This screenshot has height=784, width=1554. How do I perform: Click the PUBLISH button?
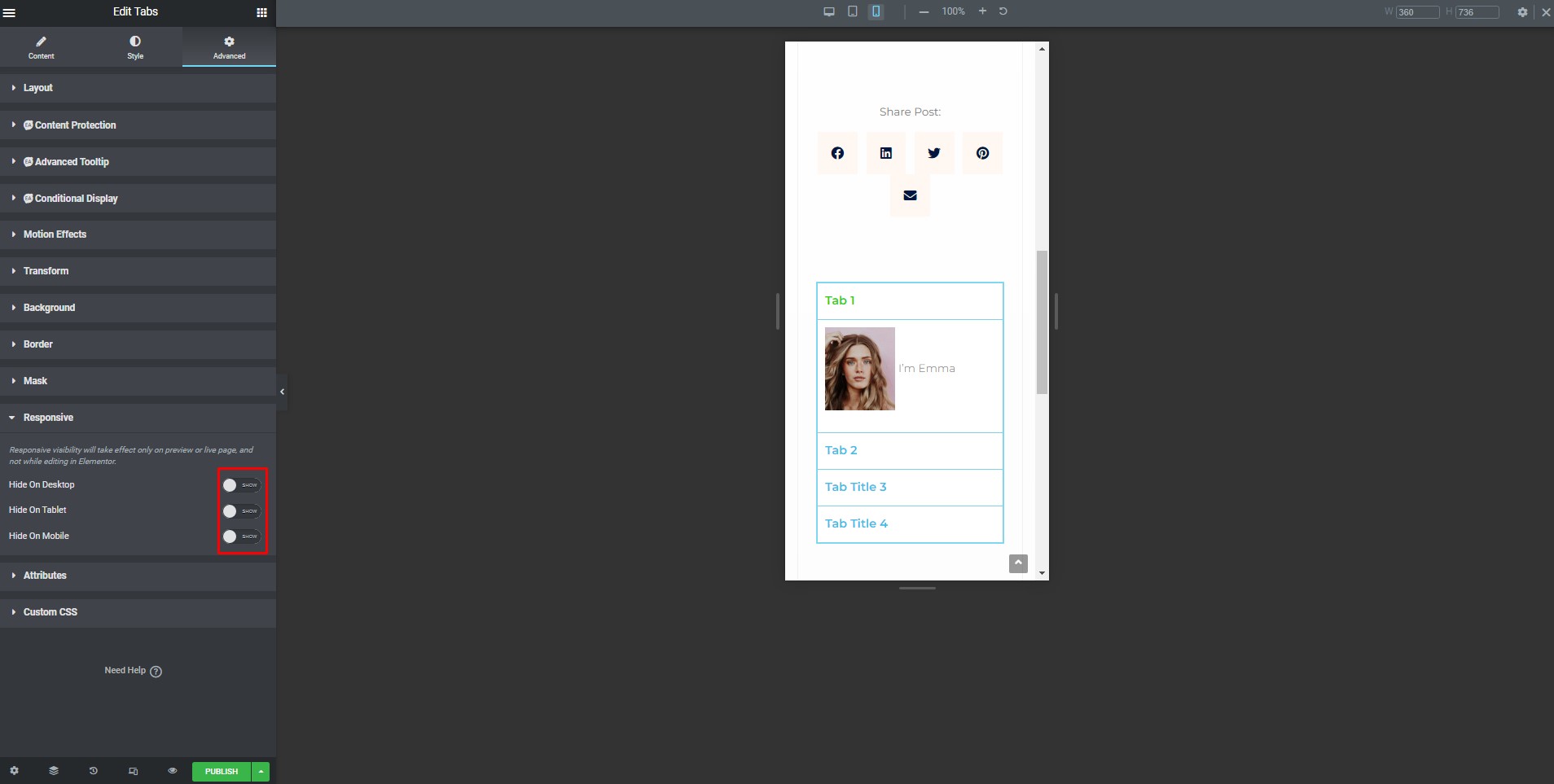click(x=222, y=772)
